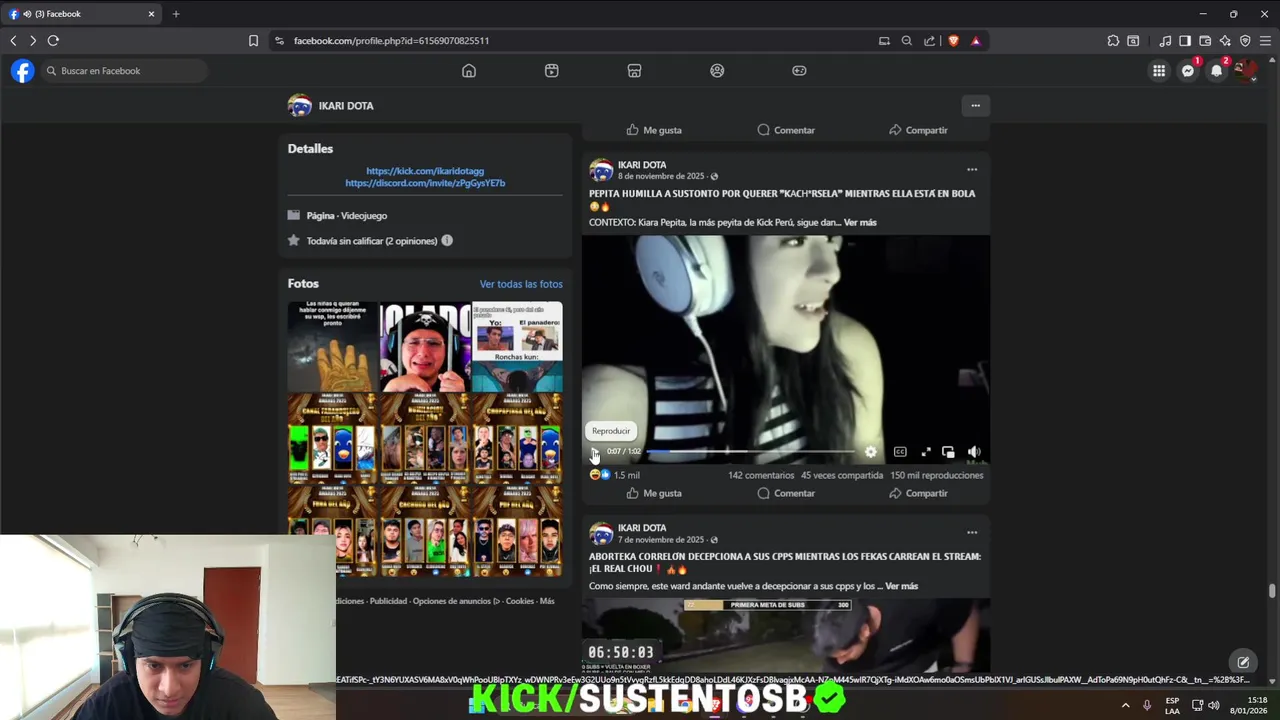Seek on the video progress bar
Viewport: 1280px width, 720px height.
click(751, 452)
